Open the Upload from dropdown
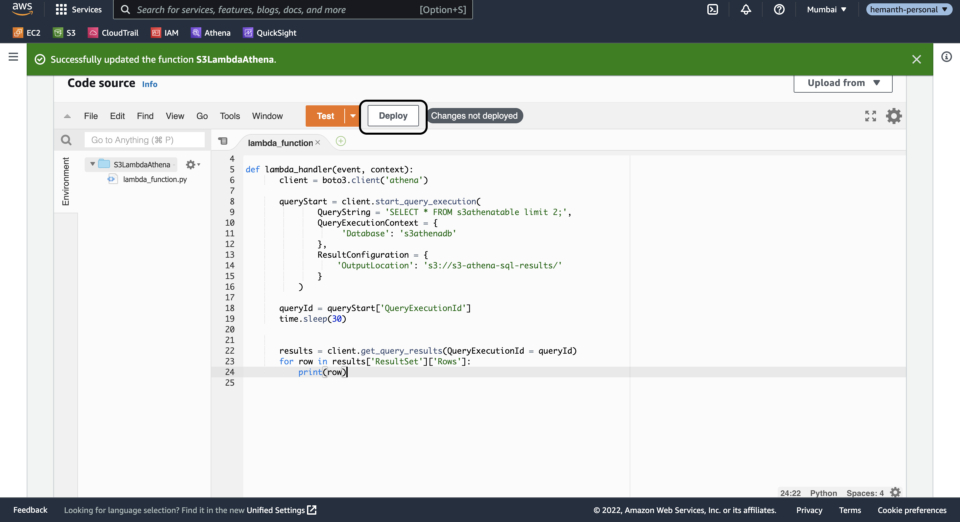Screen dimensions: 960x522 pyautogui.click(x=843, y=83)
